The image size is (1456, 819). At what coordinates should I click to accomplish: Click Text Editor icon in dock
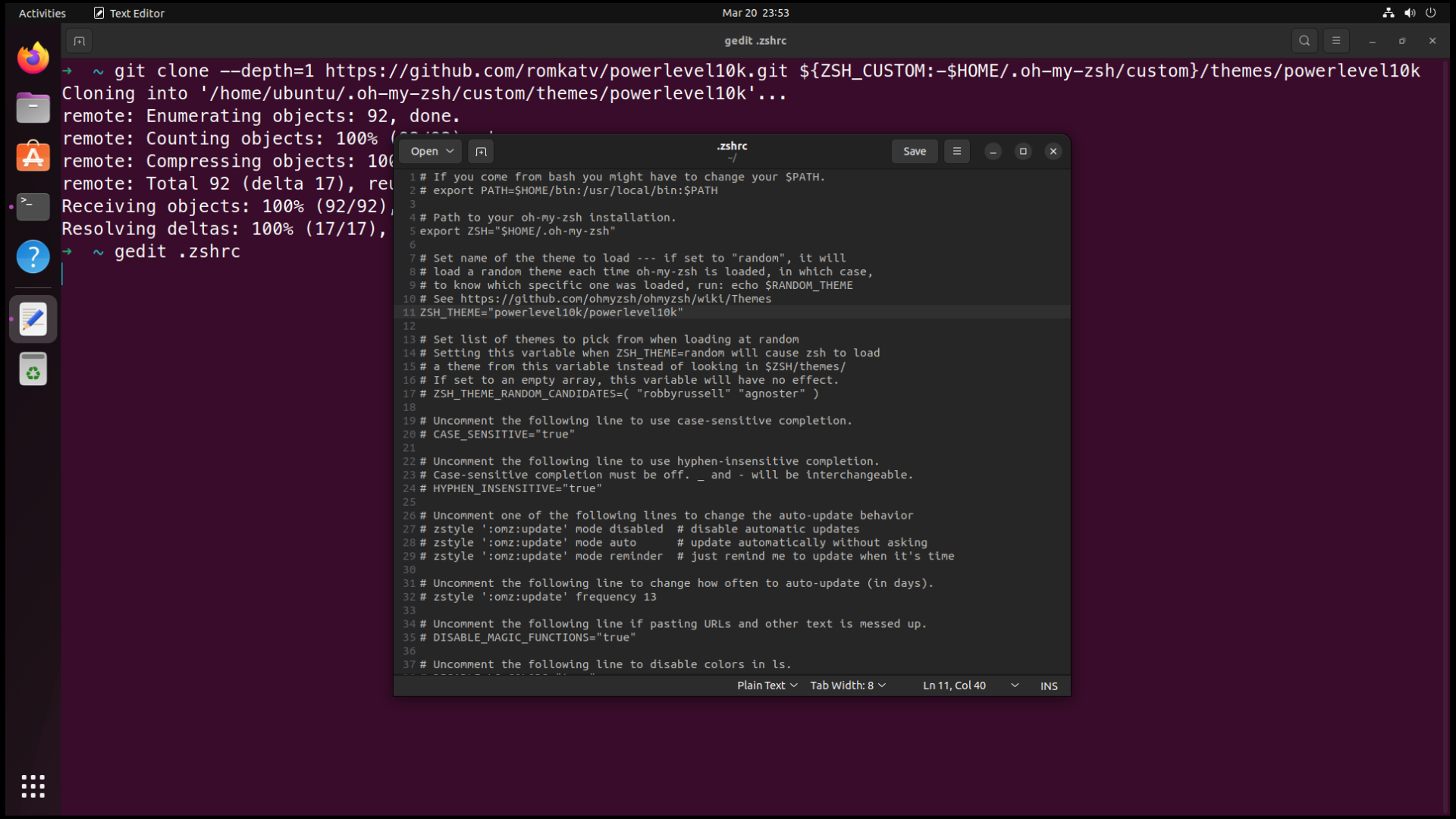pyautogui.click(x=33, y=319)
